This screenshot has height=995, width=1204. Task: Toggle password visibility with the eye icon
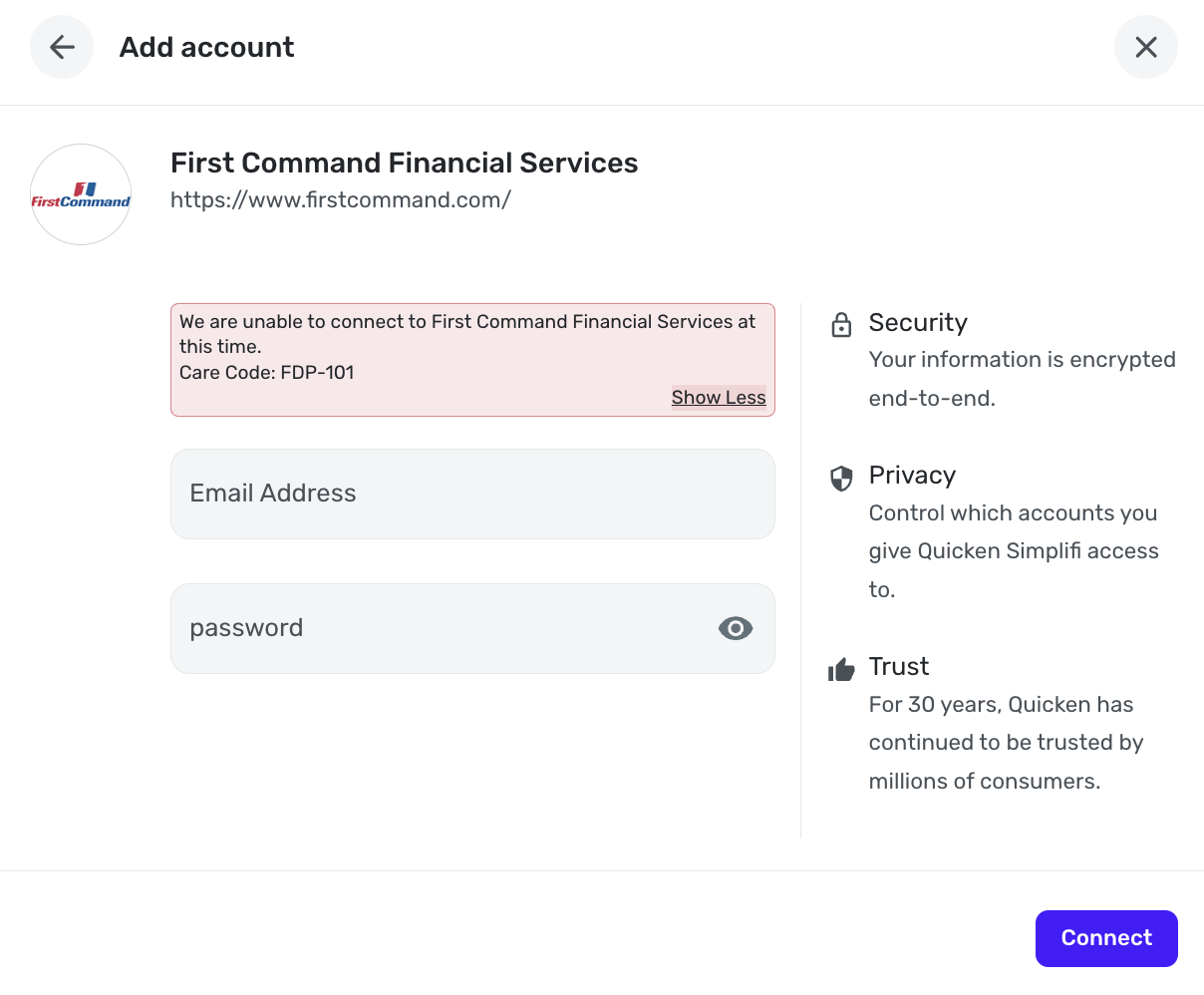coord(735,628)
